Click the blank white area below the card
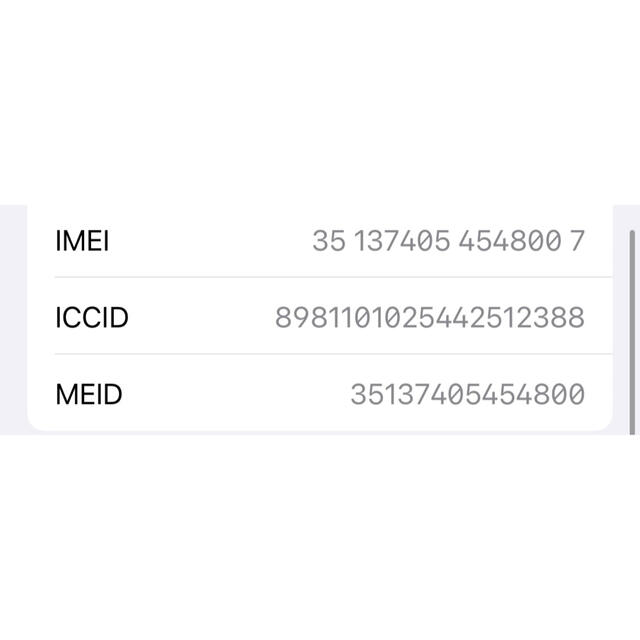Image resolution: width=640 pixels, height=640 pixels. [320, 537]
